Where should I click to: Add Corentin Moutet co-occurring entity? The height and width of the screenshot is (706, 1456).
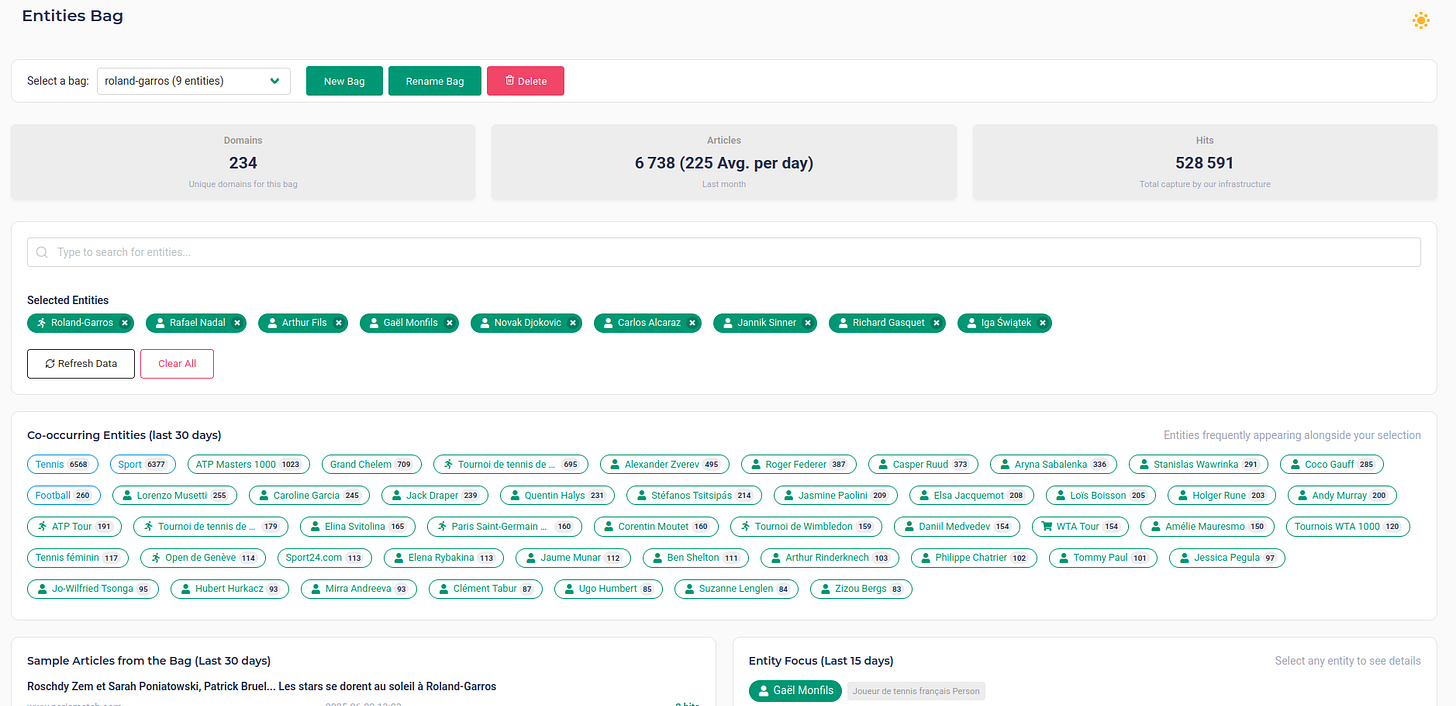pos(656,526)
